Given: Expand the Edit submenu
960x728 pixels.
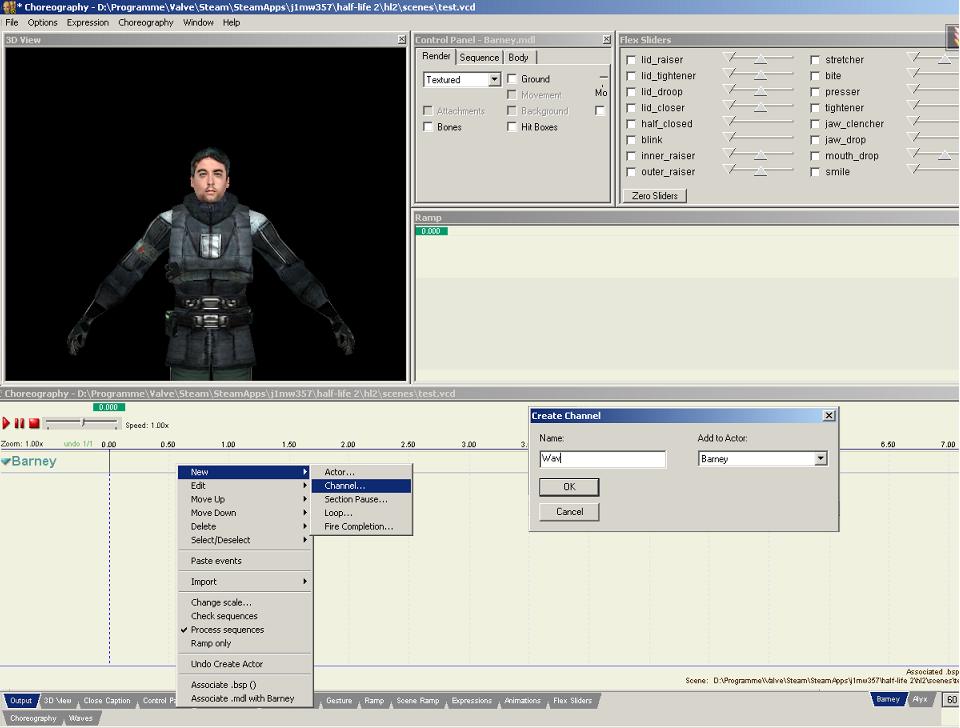Looking at the screenshot, I should pos(244,486).
